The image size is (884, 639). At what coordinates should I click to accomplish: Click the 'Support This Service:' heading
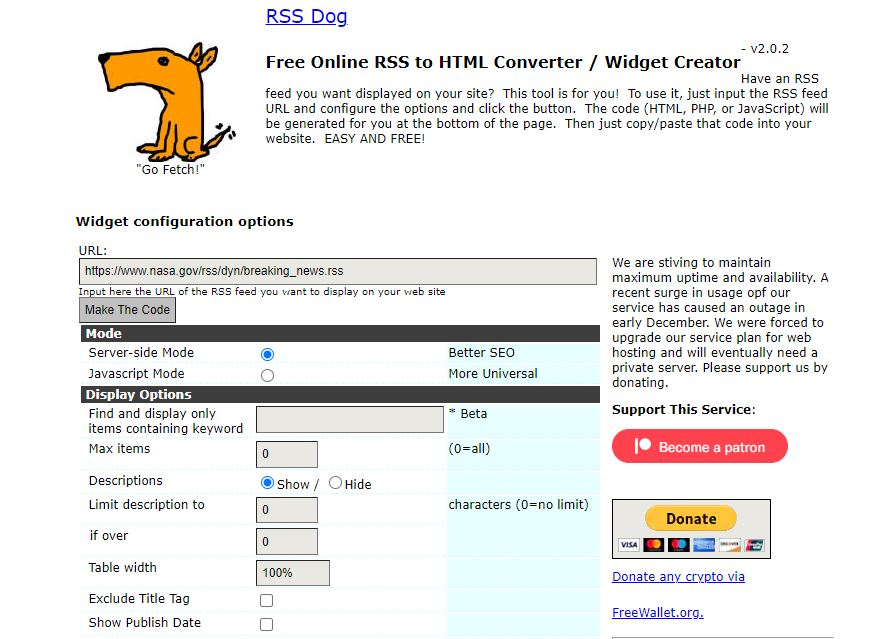[x=683, y=410]
